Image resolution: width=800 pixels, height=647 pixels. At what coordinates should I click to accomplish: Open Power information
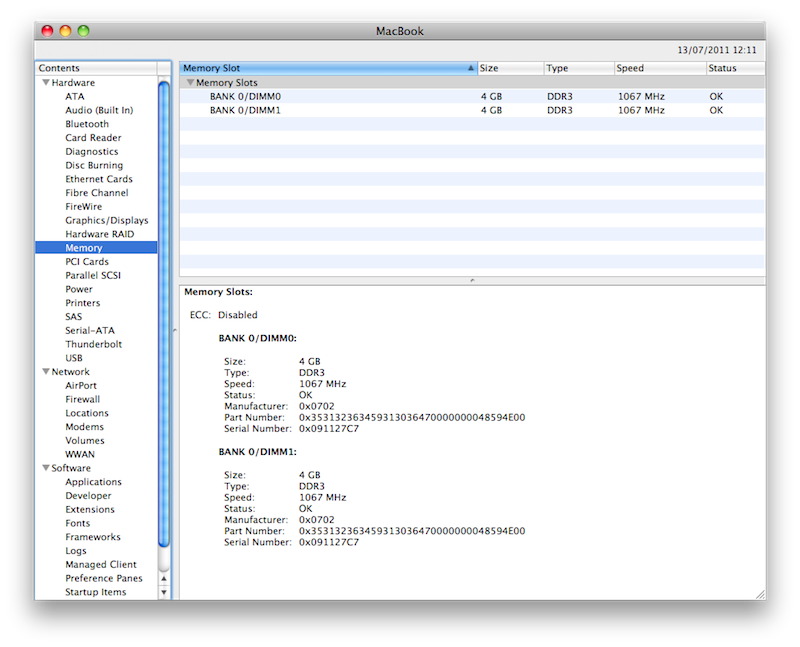point(79,289)
